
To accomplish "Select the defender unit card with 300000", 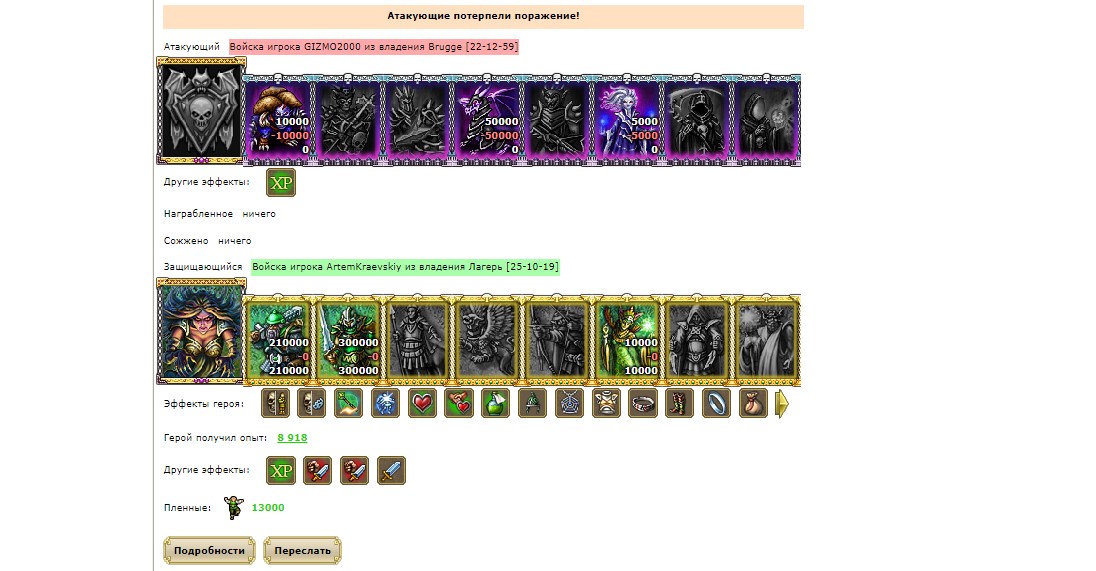I will tap(347, 340).
